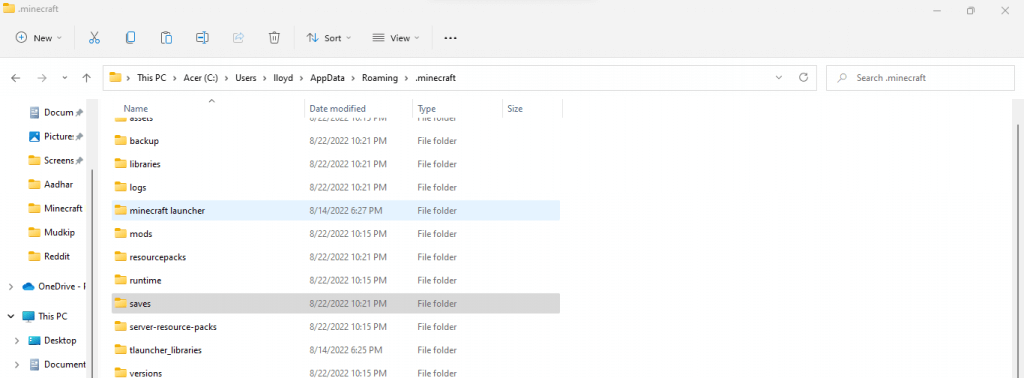Select OneDrive in navigation pane
1024x378 pixels.
[x=54, y=286]
